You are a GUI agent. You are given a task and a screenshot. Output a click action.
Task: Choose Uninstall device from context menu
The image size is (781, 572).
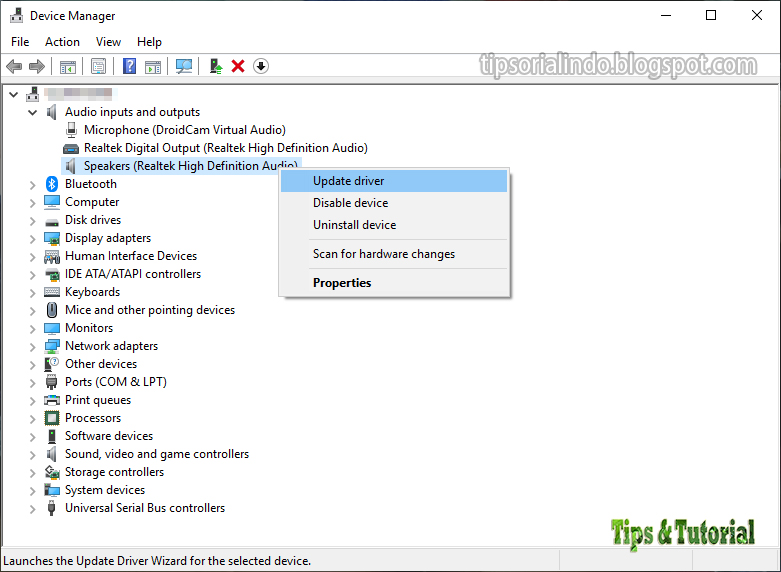point(394,225)
